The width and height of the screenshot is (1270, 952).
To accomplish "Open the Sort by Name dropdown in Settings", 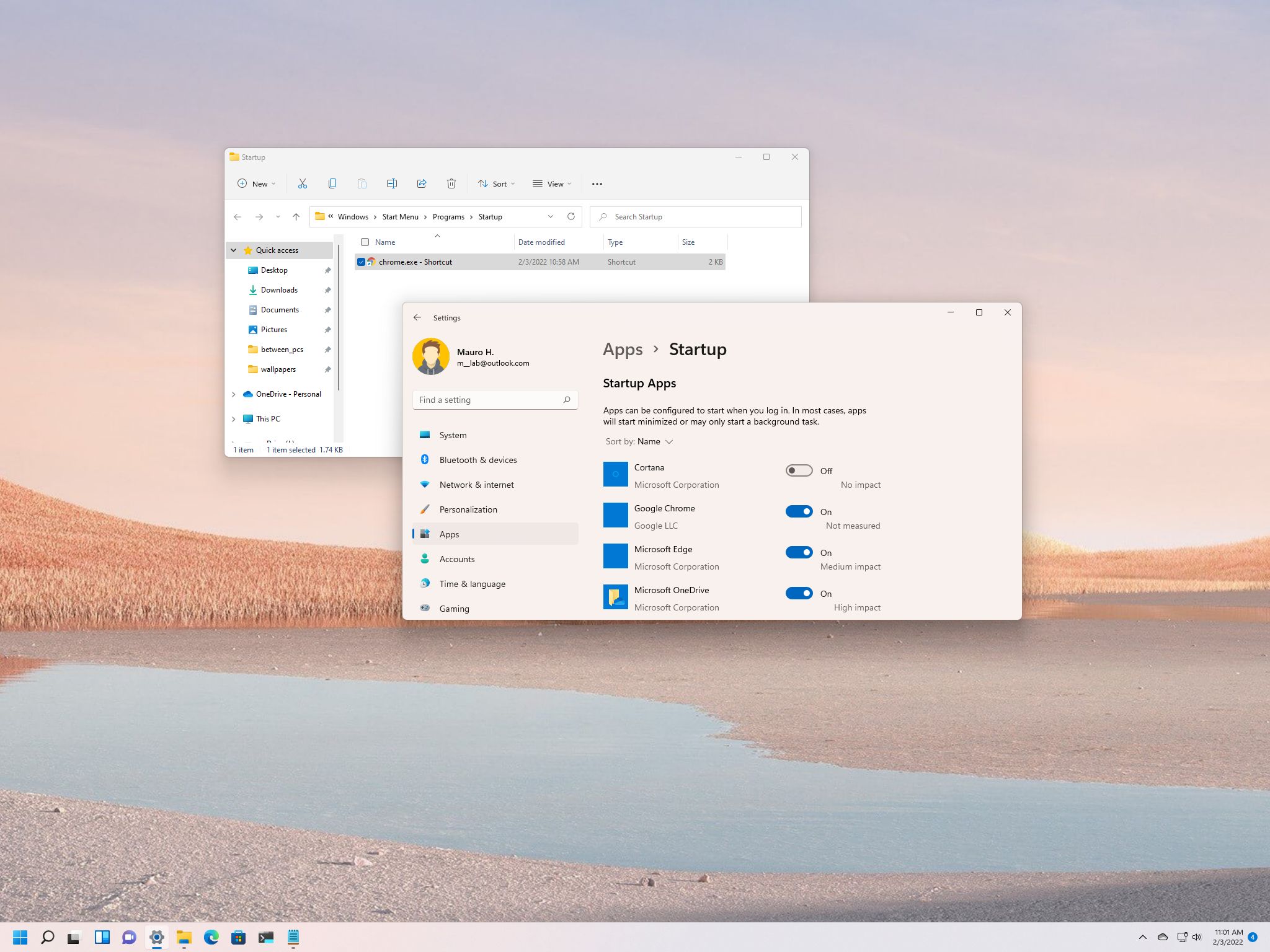I will tap(639, 441).
